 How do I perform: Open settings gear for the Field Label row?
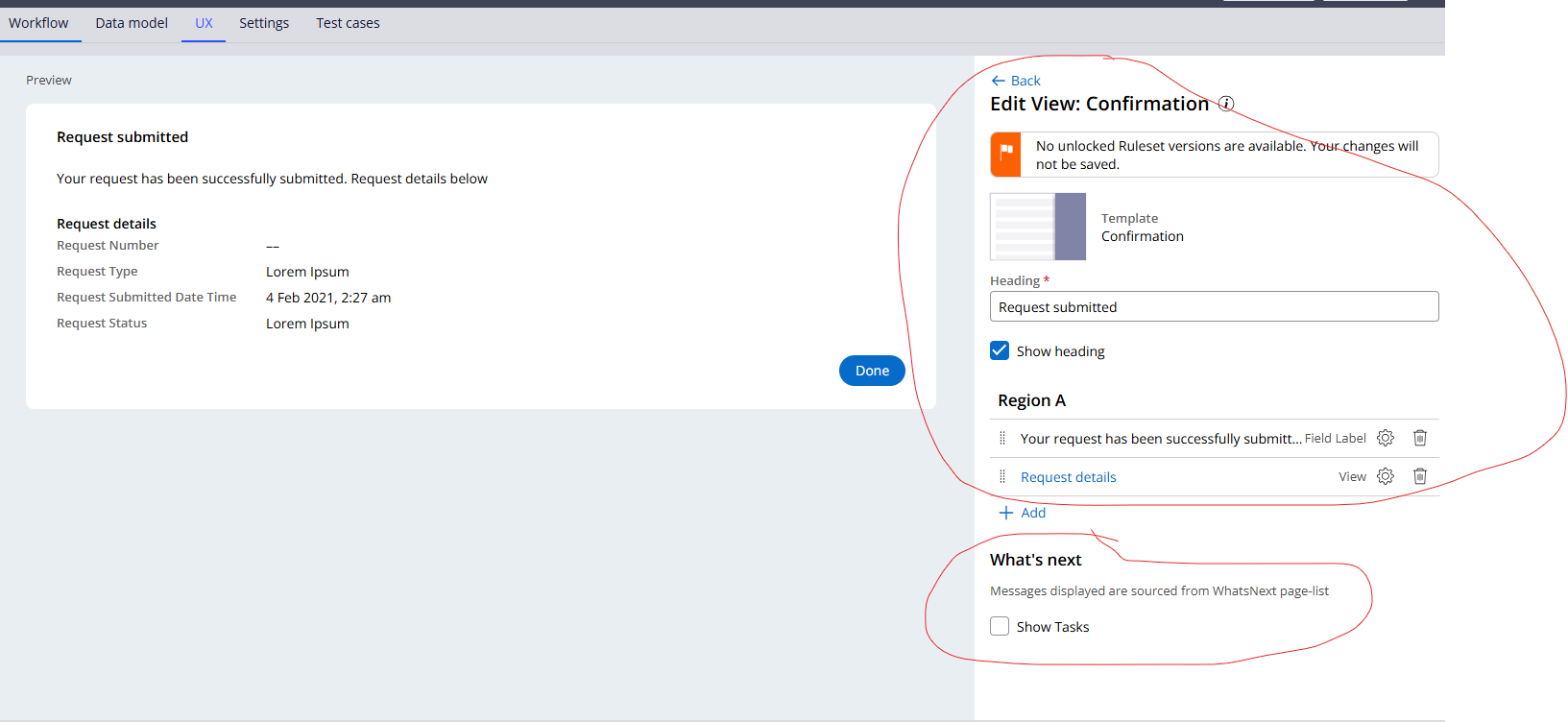pyautogui.click(x=1385, y=438)
